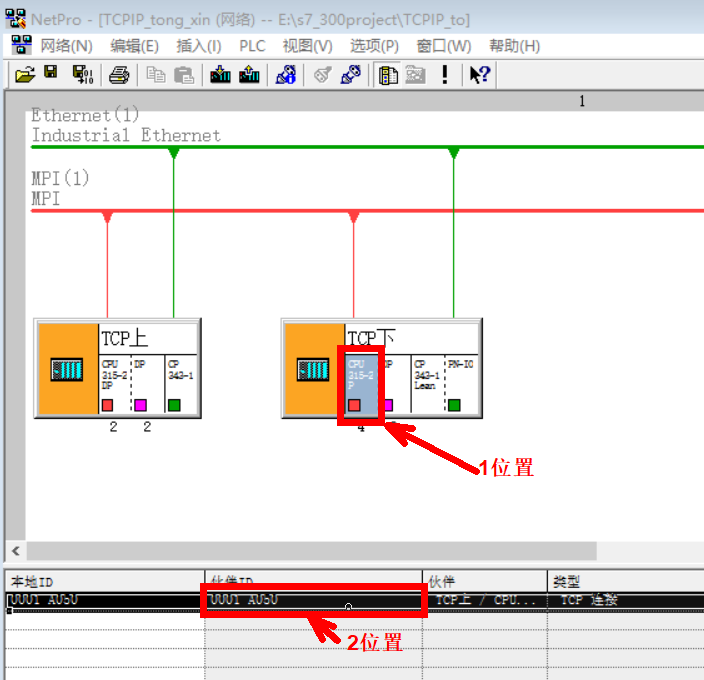704x680 pixels.
Task: Click the orange station icon of TCP上
Action: (x=66, y=369)
